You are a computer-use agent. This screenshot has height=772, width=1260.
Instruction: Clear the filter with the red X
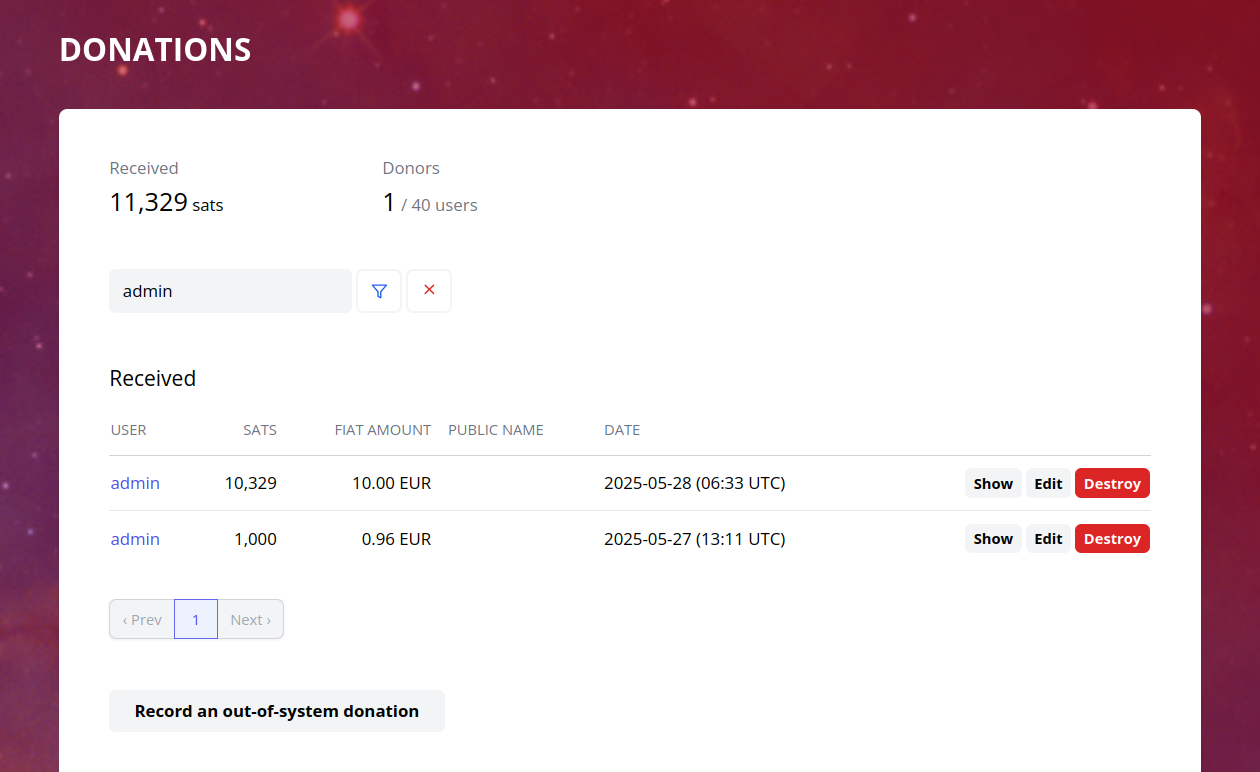pos(429,291)
